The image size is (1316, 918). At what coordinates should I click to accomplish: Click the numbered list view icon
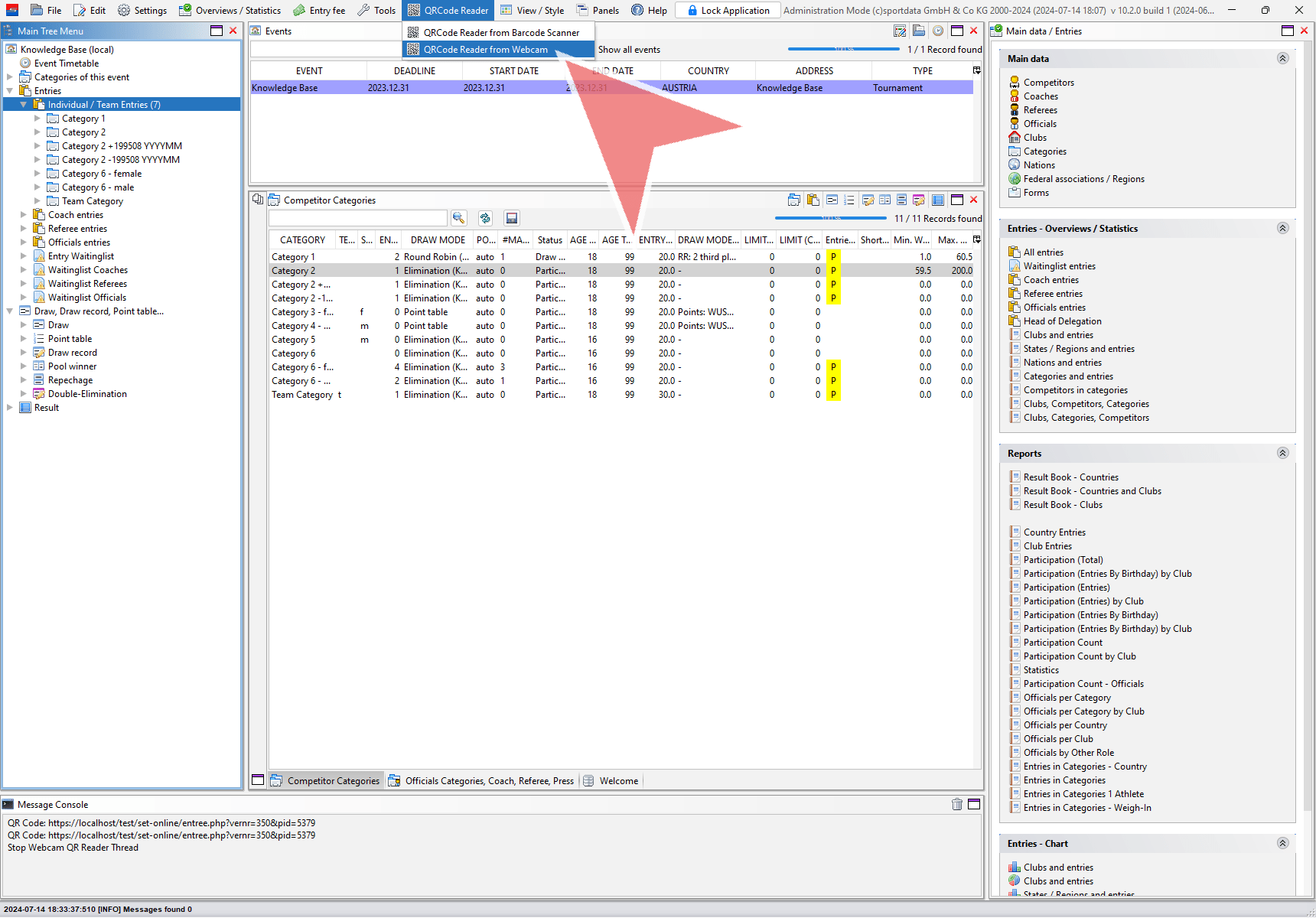point(849,200)
